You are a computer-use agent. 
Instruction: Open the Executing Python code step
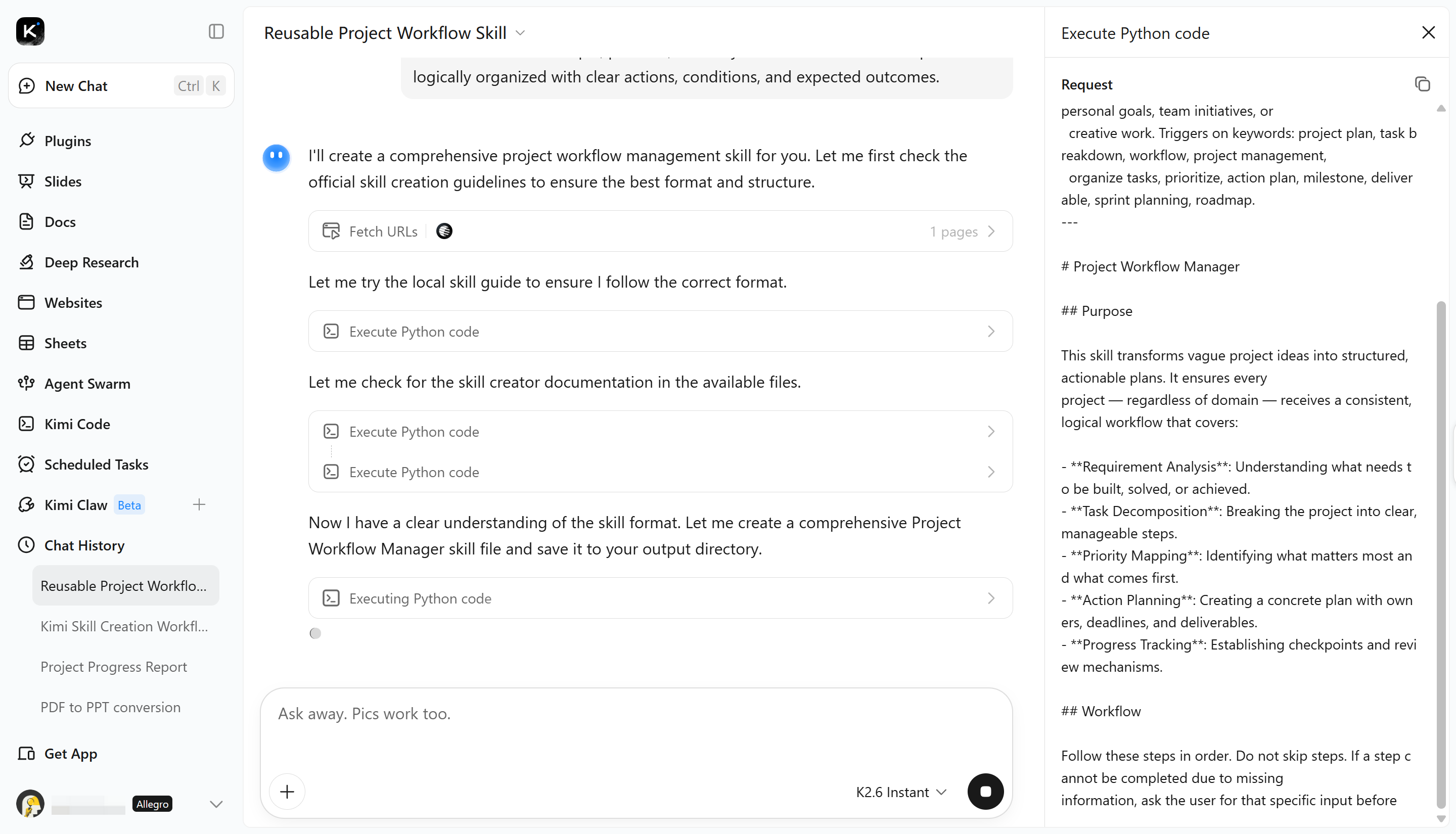[660, 598]
